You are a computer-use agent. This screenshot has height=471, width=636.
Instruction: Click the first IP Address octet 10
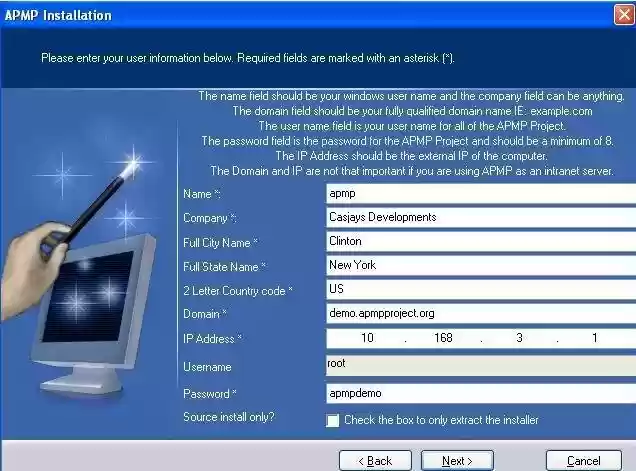tap(367, 338)
